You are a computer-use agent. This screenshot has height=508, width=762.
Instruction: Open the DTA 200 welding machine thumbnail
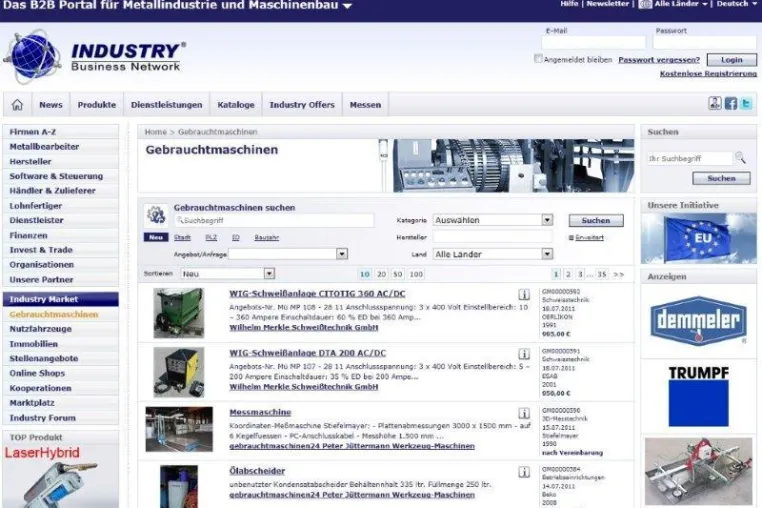coord(178,372)
